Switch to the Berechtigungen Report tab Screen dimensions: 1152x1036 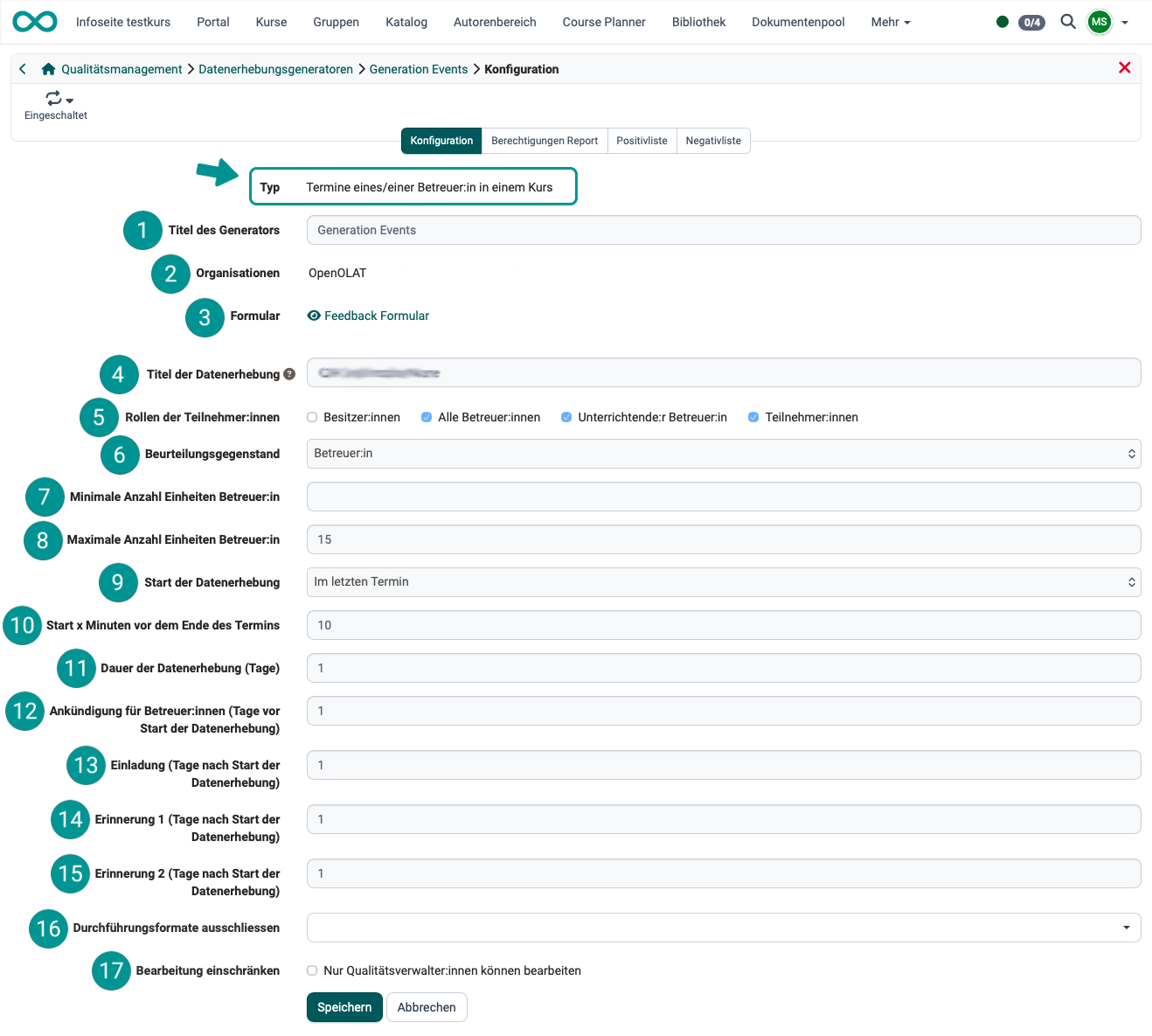coord(544,140)
